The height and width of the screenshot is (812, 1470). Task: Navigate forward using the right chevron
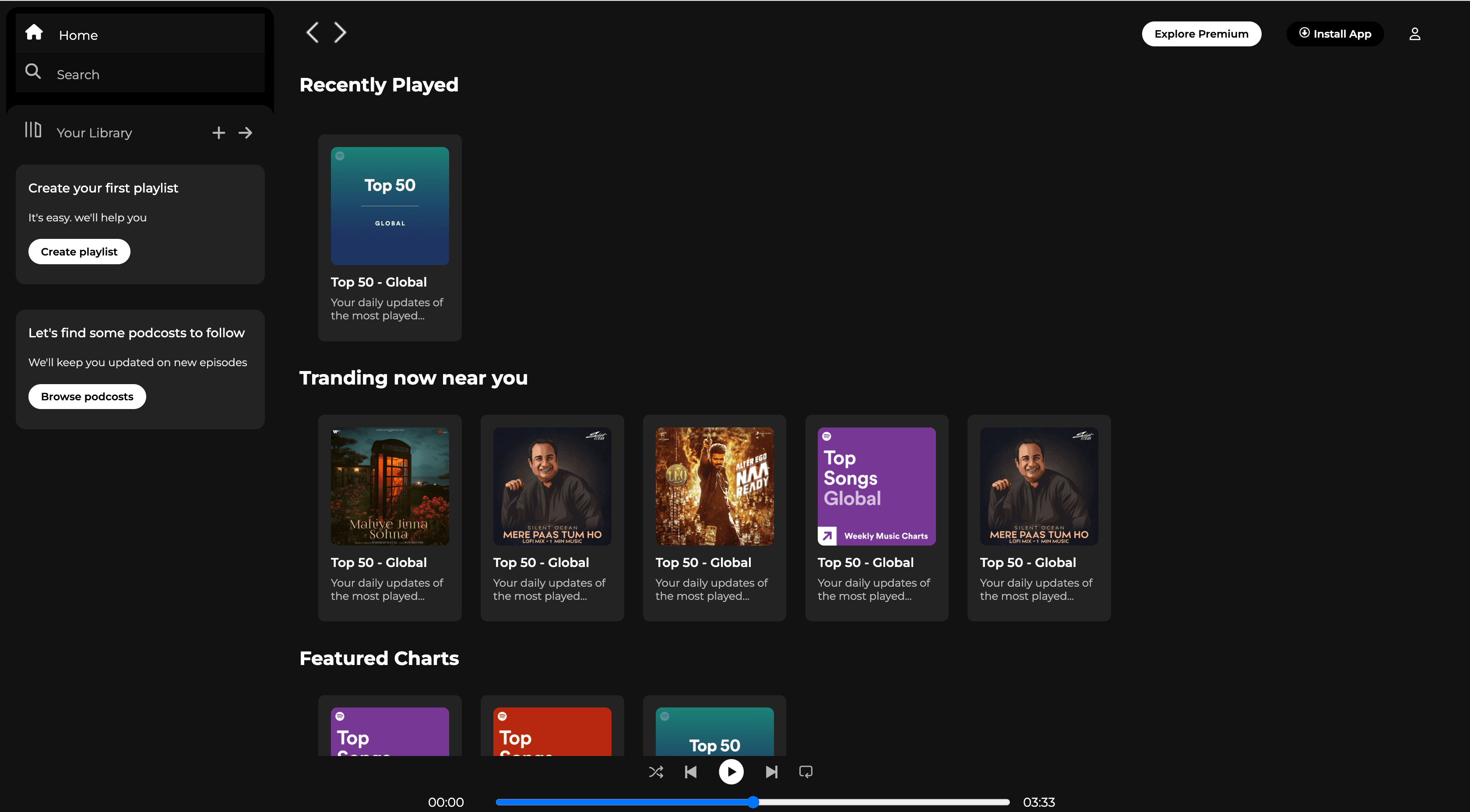pyautogui.click(x=340, y=32)
